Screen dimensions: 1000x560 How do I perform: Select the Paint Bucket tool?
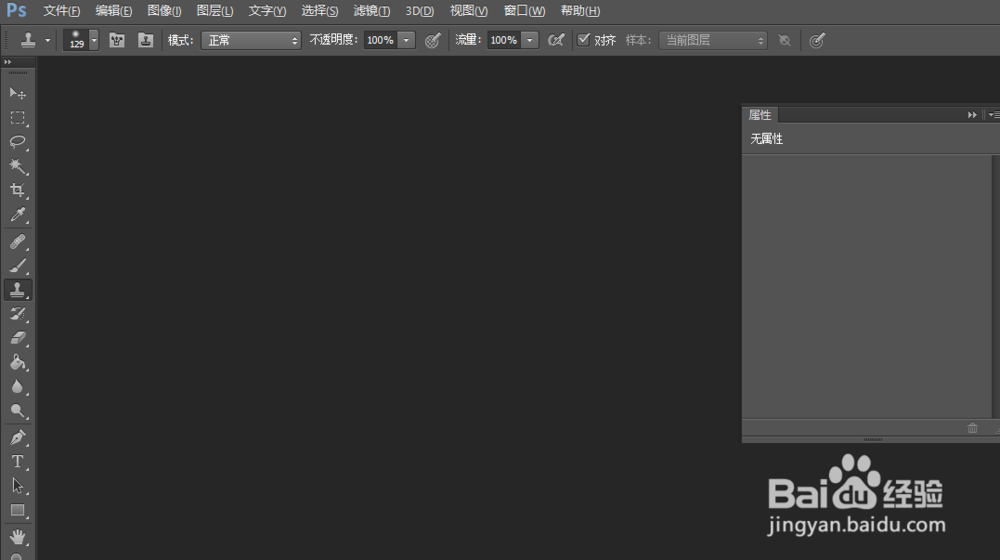[17, 362]
